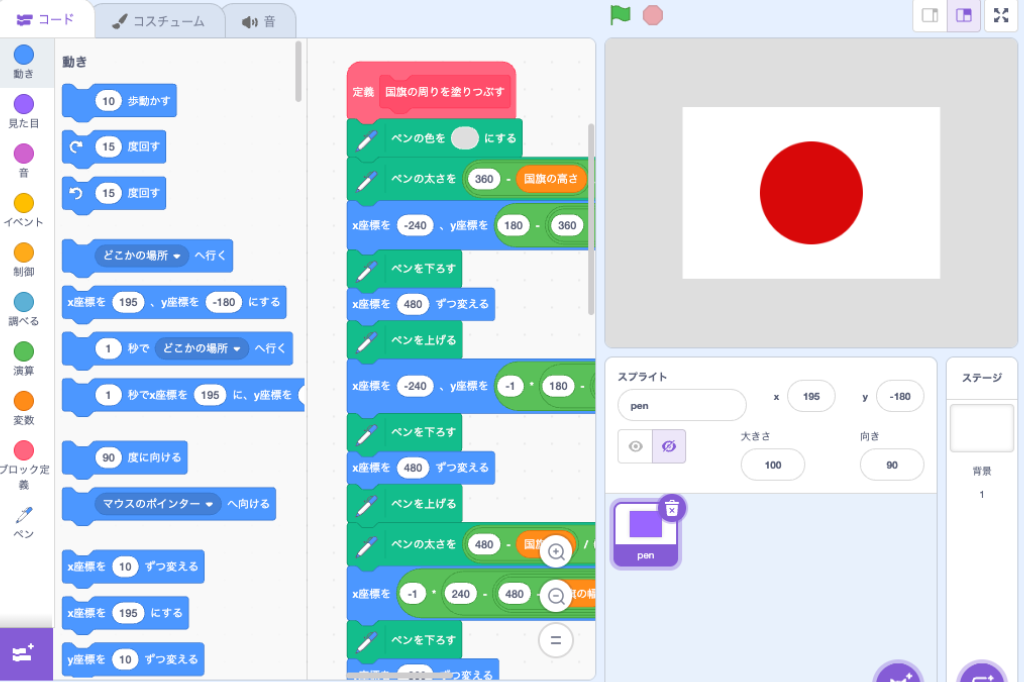Switch to the コスチューム tab

pos(158,20)
